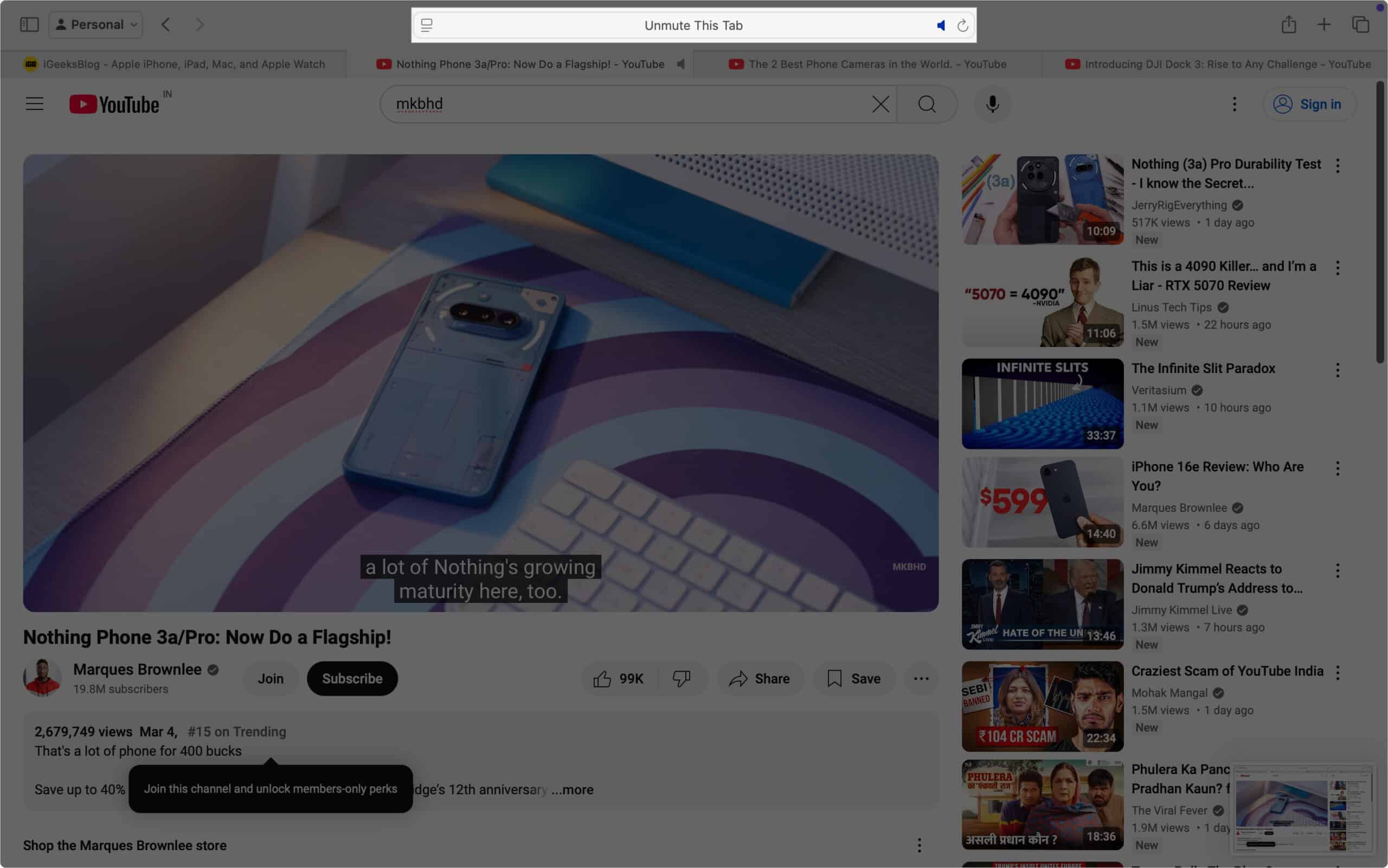Open The Infinite Slit Paradox title
1388x868 pixels.
[1203, 369]
